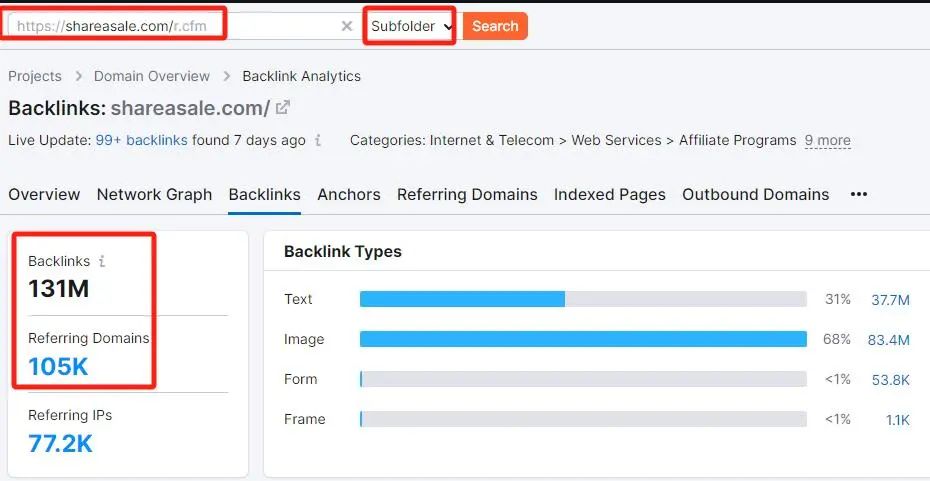Click the 31% Text percentage
The width and height of the screenshot is (930, 481).
pyautogui.click(x=837, y=300)
